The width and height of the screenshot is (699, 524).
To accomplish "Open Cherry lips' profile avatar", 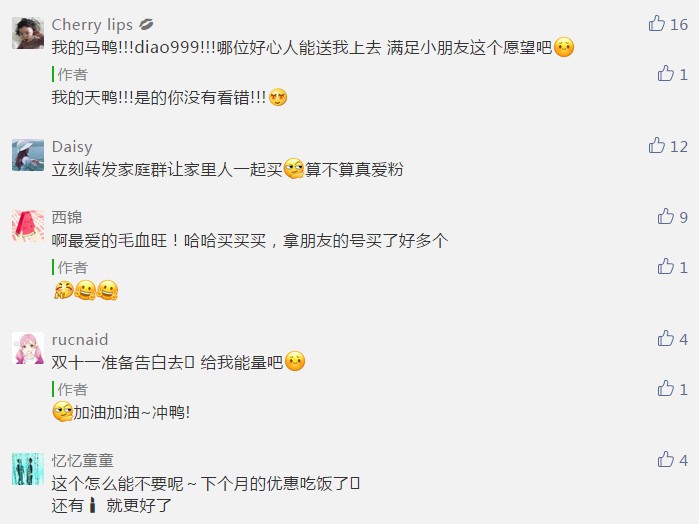I will point(28,33).
